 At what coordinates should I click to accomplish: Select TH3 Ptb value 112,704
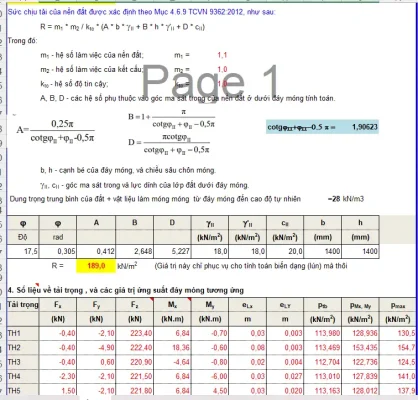pos(323,362)
